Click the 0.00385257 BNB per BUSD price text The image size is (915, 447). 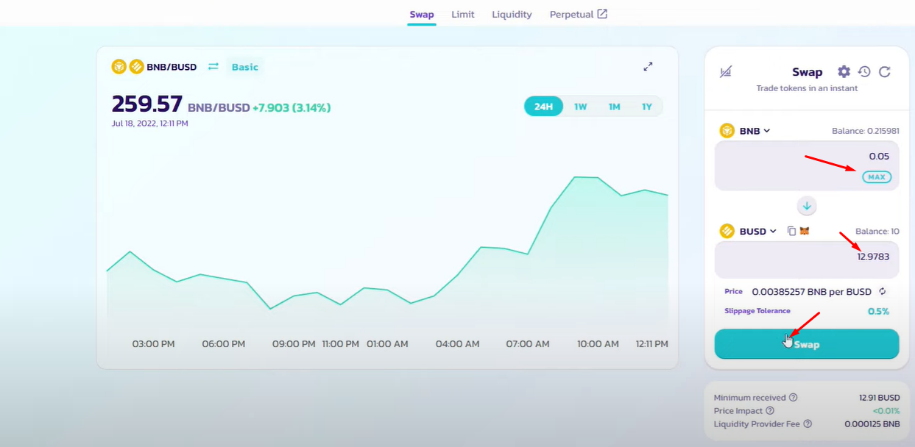click(811, 292)
